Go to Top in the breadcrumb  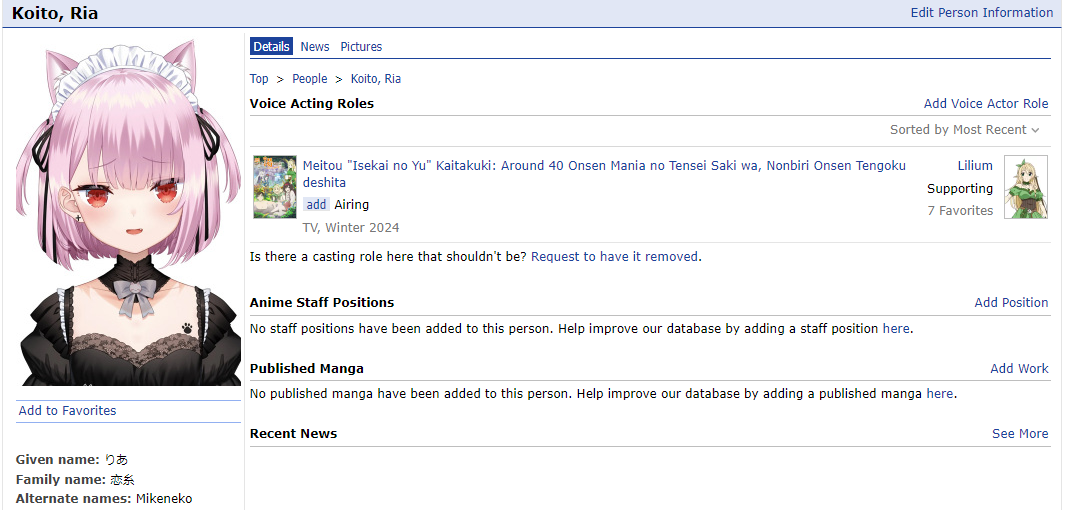click(x=259, y=79)
